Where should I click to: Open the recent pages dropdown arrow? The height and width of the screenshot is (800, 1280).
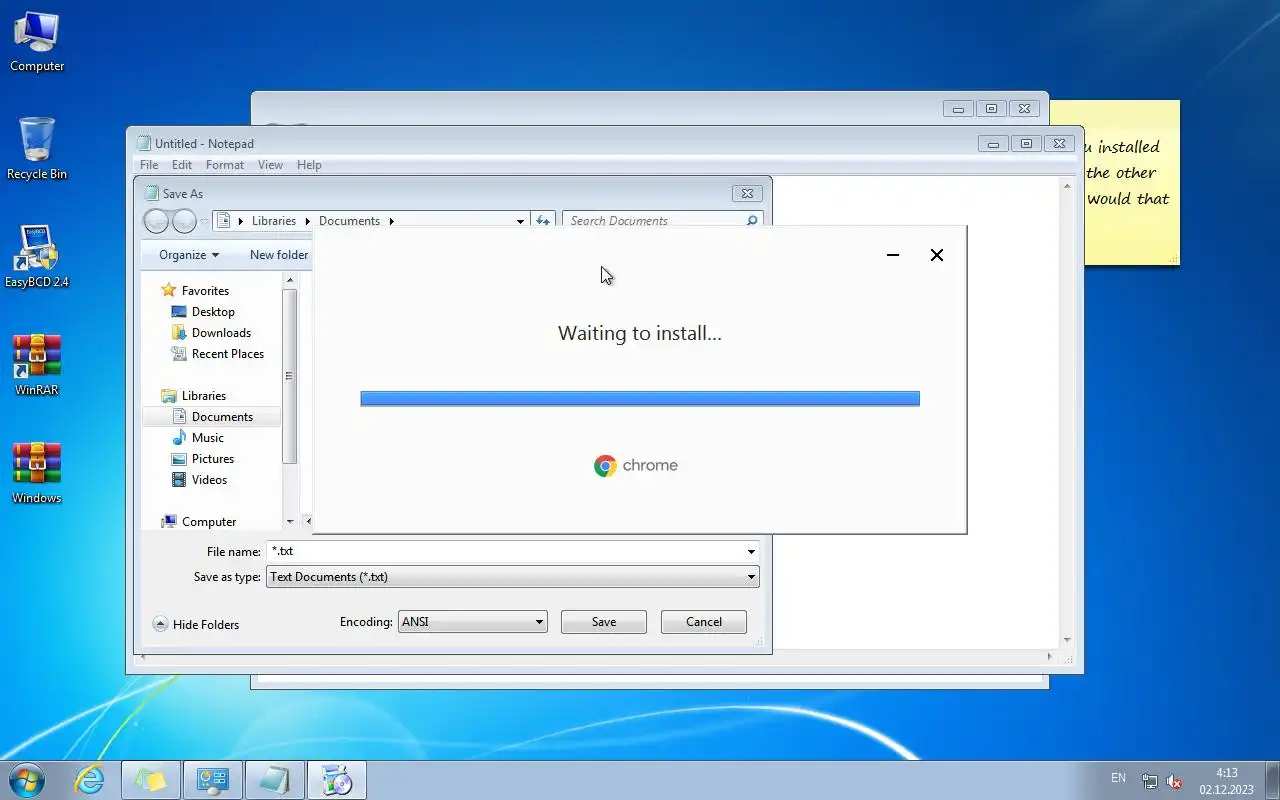[204, 222]
